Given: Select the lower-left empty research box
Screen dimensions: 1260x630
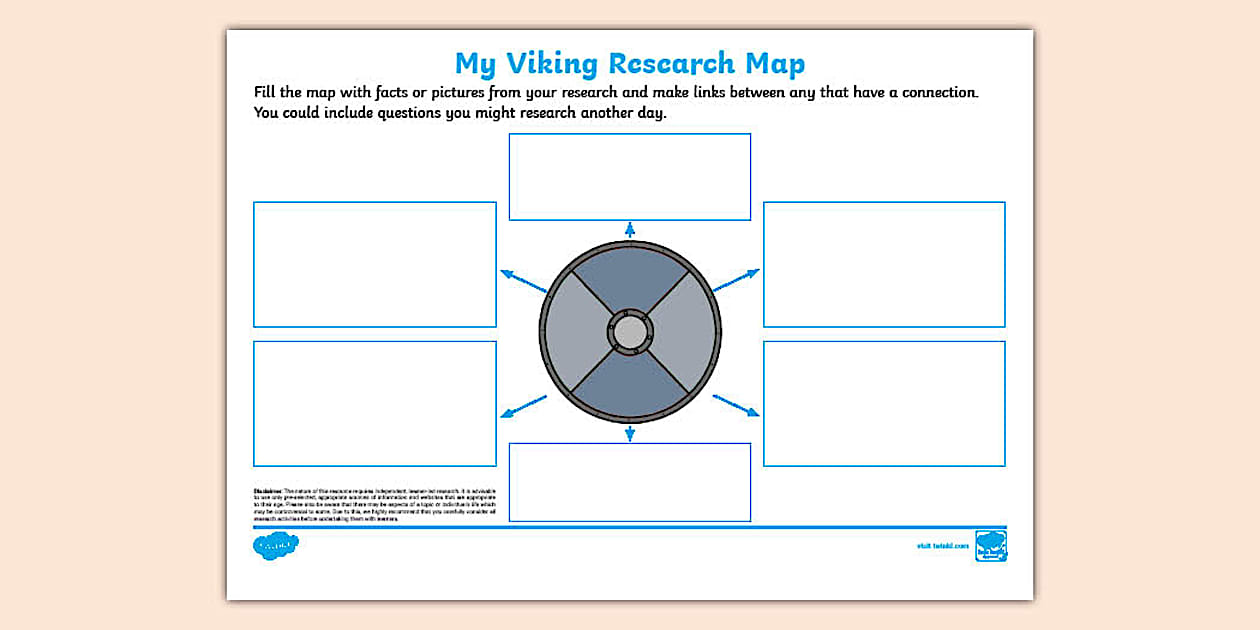Looking at the screenshot, I should [x=375, y=403].
